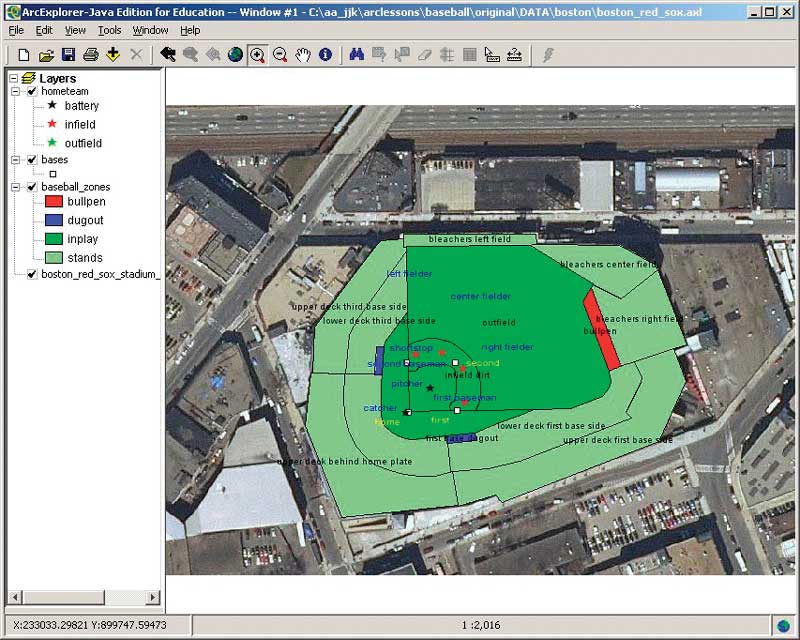Click the legend scrollbar right arrow
This screenshot has height=640, width=800.
pos(153,597)
